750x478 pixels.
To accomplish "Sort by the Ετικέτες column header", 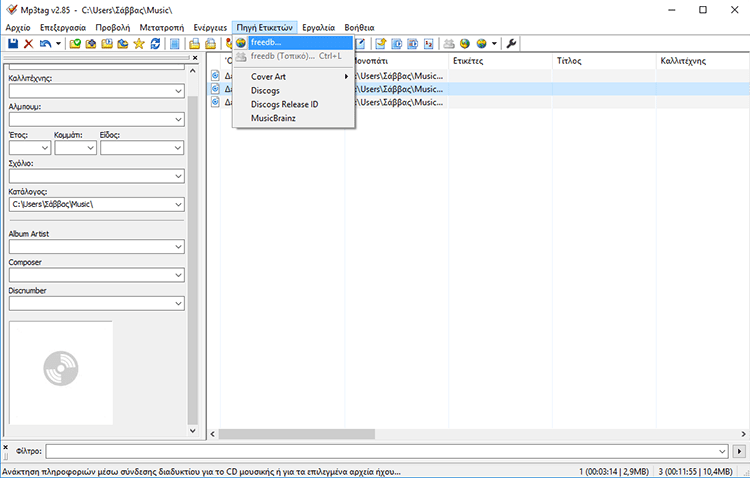I will 500,61.
